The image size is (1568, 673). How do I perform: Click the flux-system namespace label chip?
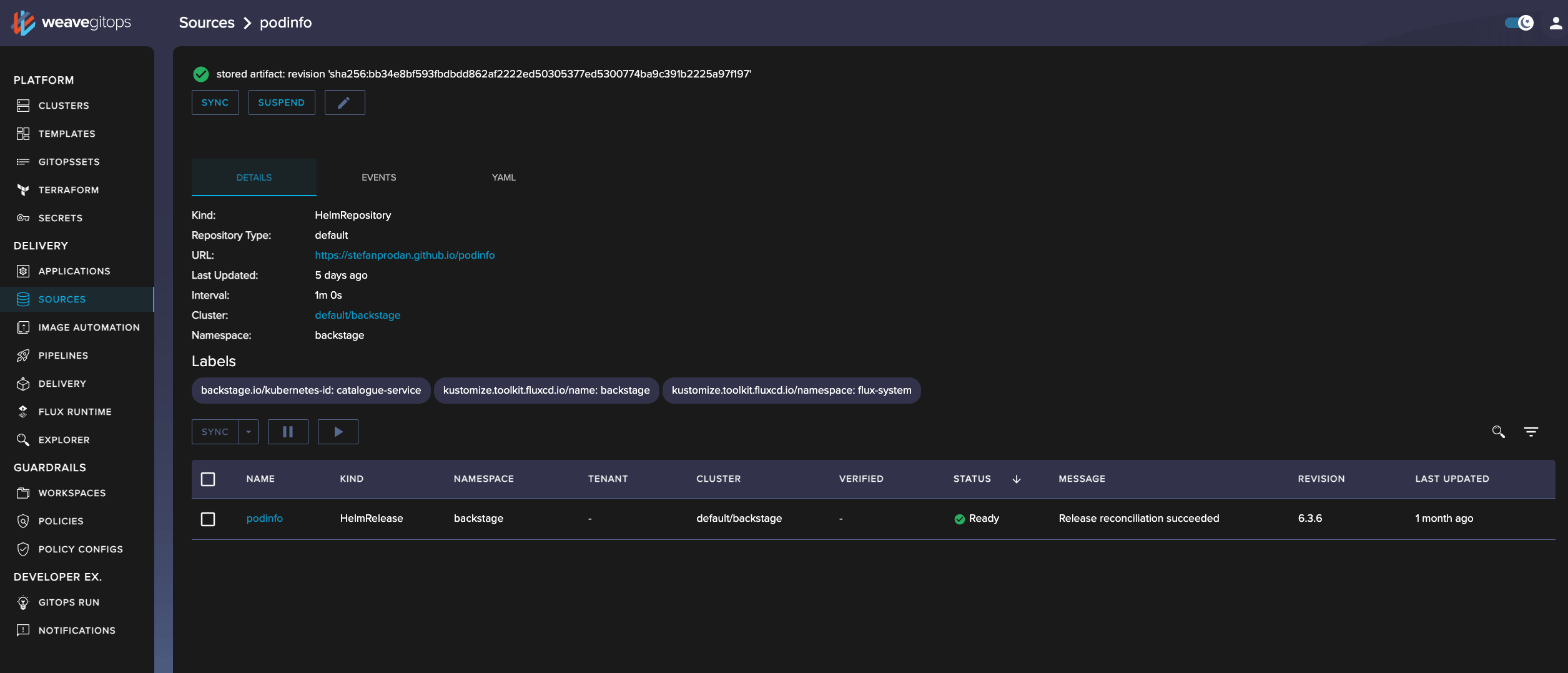pyautogui.click(x=792, y=391)
